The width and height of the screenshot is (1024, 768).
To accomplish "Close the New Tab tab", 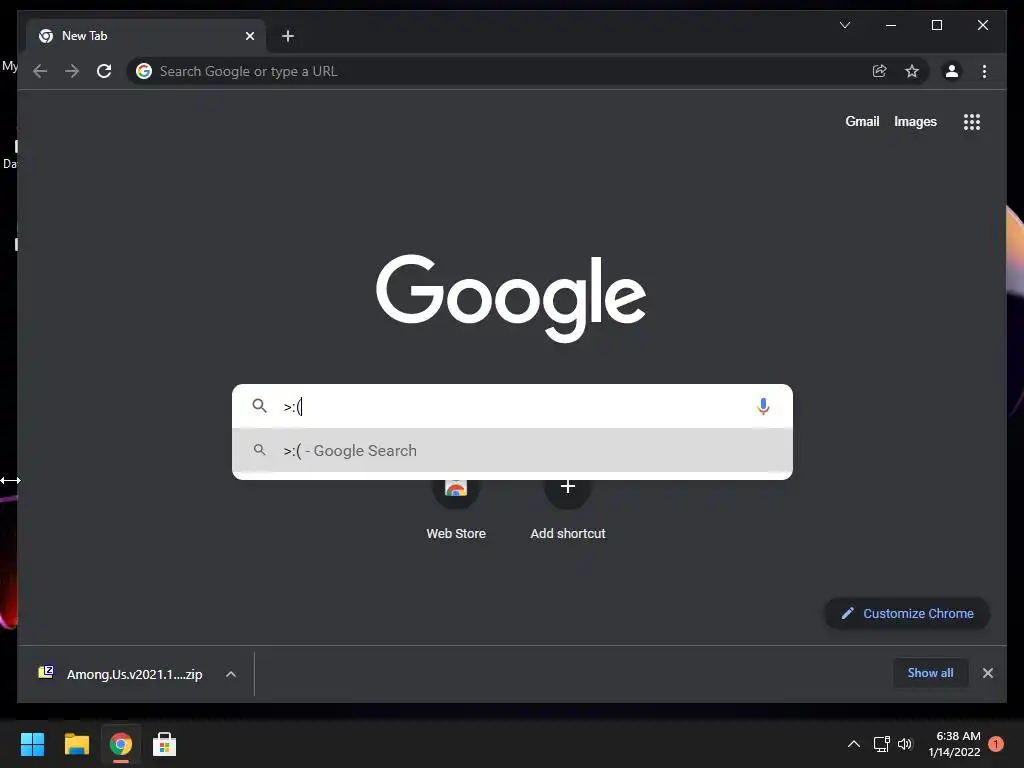I will (x=249, y=36).
